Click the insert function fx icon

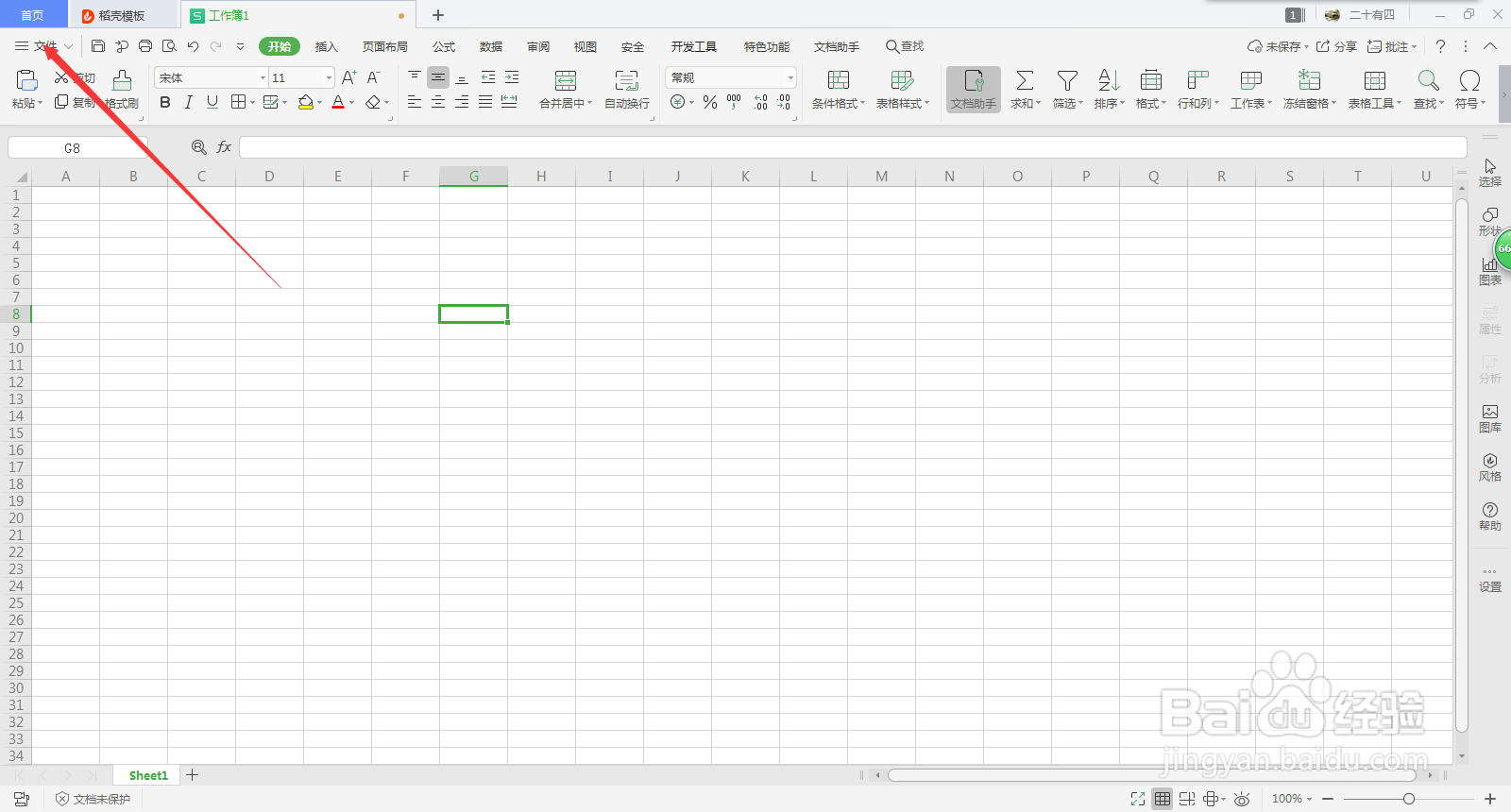[x=224, y=147]
